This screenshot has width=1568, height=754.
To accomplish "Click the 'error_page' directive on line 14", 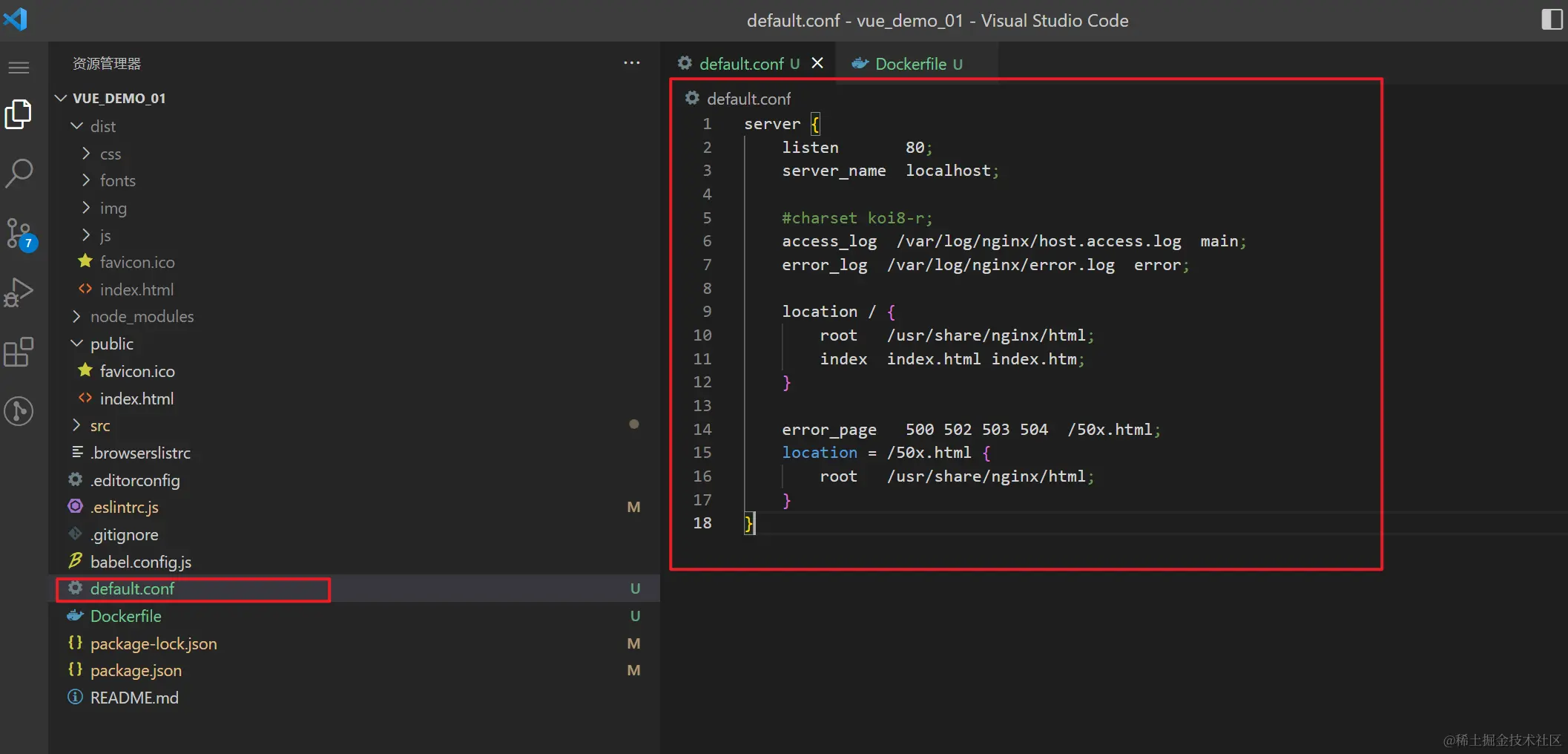I will (x=829, y=430).
